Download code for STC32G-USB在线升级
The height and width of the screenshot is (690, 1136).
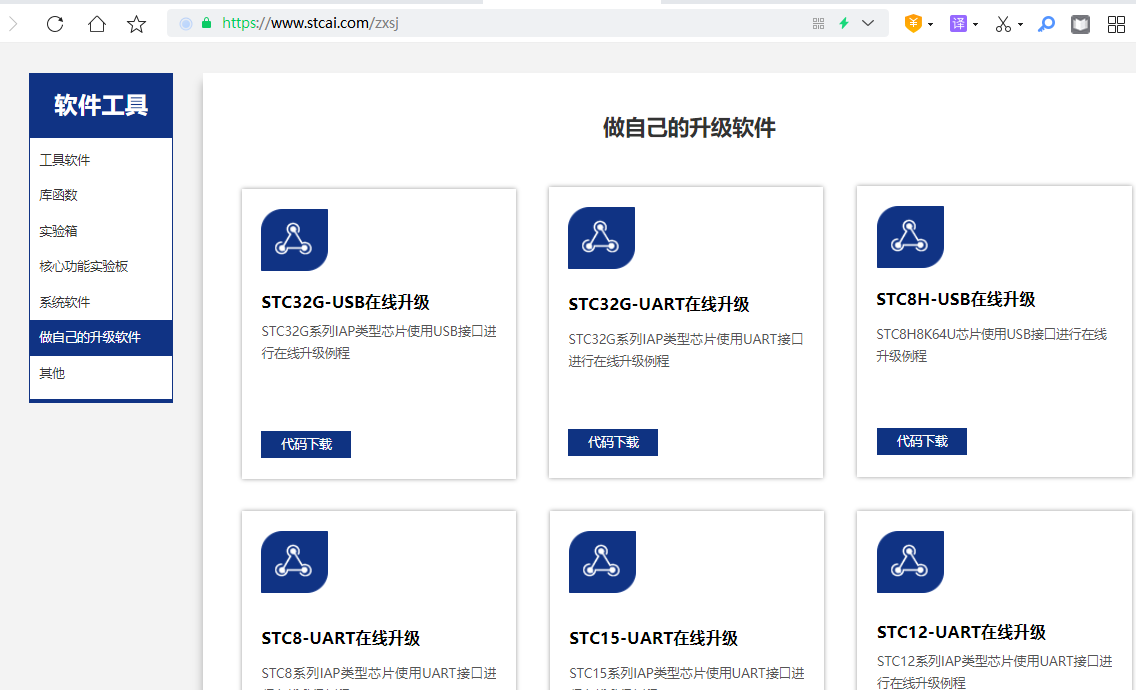pos(306,444)
